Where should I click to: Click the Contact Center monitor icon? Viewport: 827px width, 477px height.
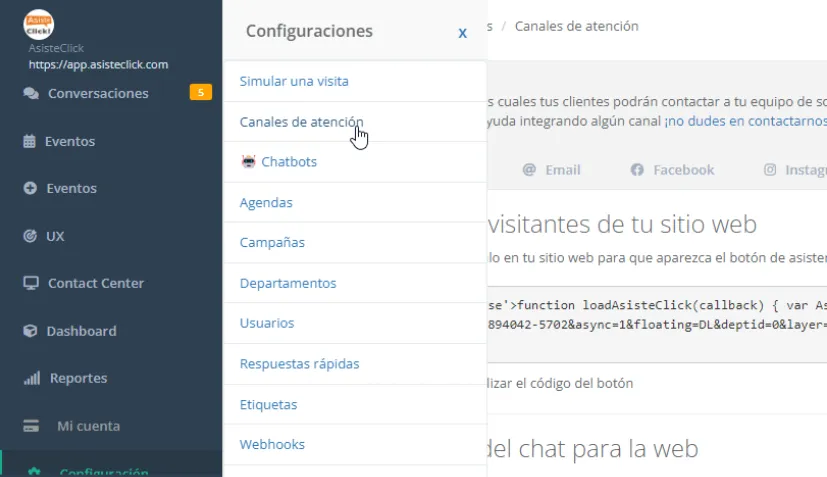pyautogui.click(x=31, y=283)
